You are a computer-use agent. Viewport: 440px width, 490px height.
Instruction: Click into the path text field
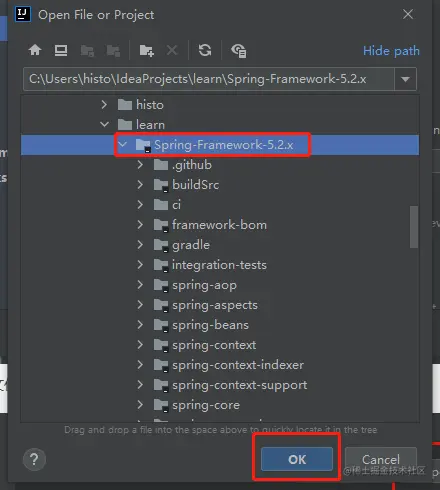pyautogui.click(x=209, y=79)
